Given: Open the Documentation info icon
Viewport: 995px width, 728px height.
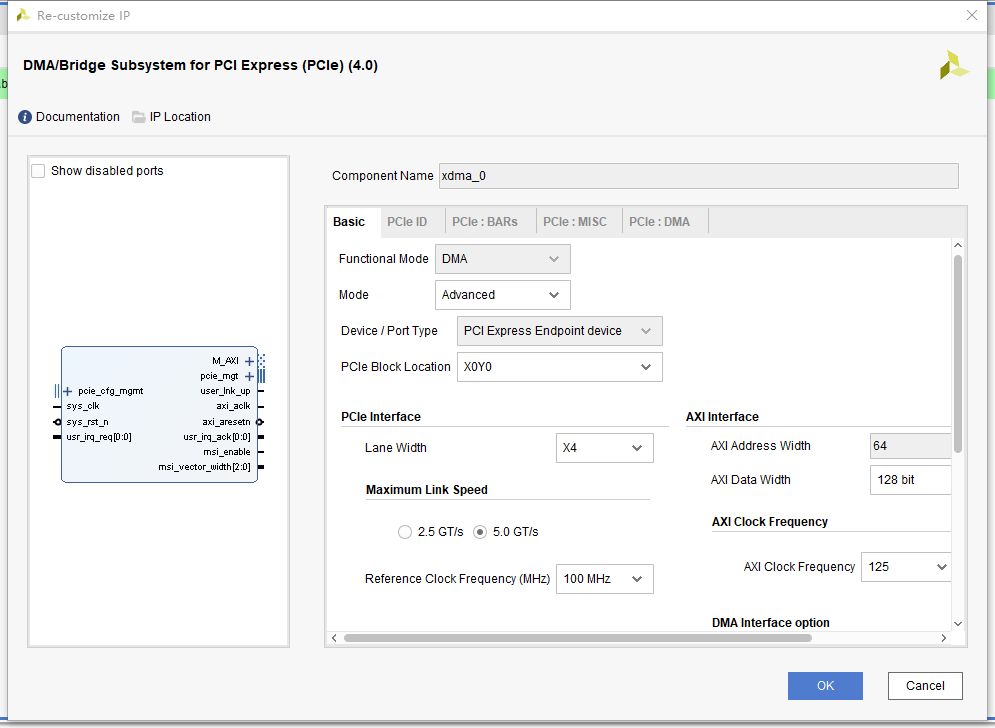Looking at the screenshot, I should tap(25, 117).
